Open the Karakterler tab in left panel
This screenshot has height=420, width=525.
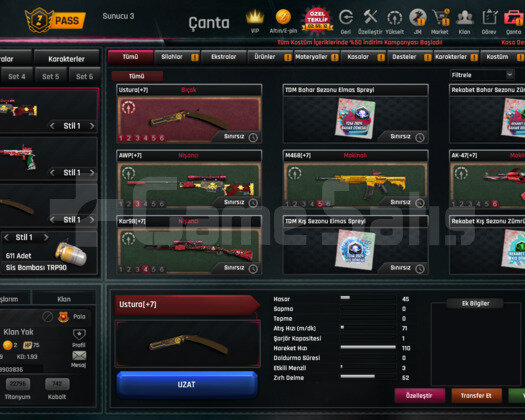point(66,59)
